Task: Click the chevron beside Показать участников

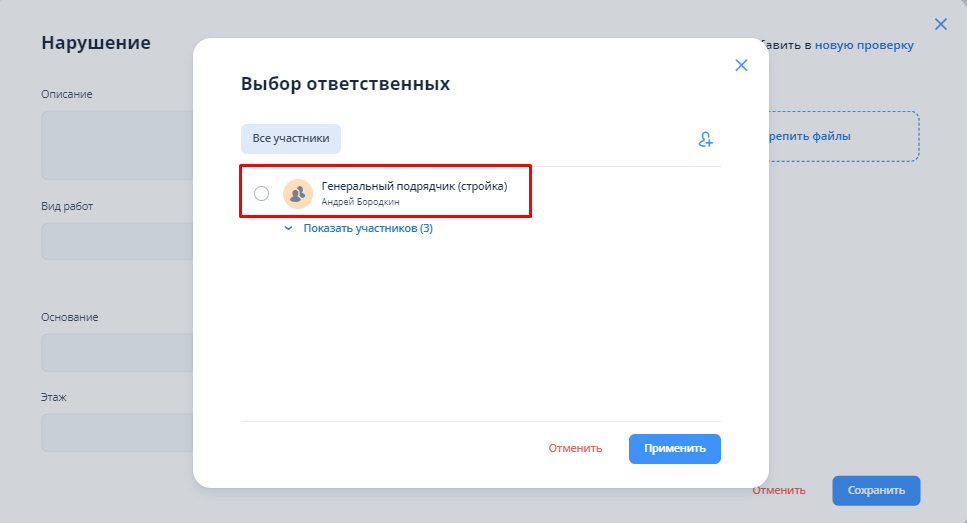Action: point(288,228)
